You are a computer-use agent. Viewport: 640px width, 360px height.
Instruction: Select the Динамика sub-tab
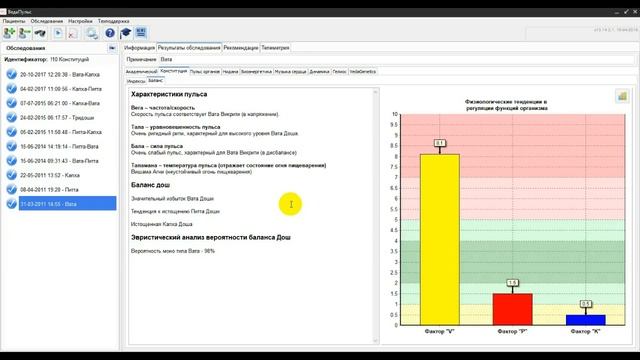click(320, 72)
